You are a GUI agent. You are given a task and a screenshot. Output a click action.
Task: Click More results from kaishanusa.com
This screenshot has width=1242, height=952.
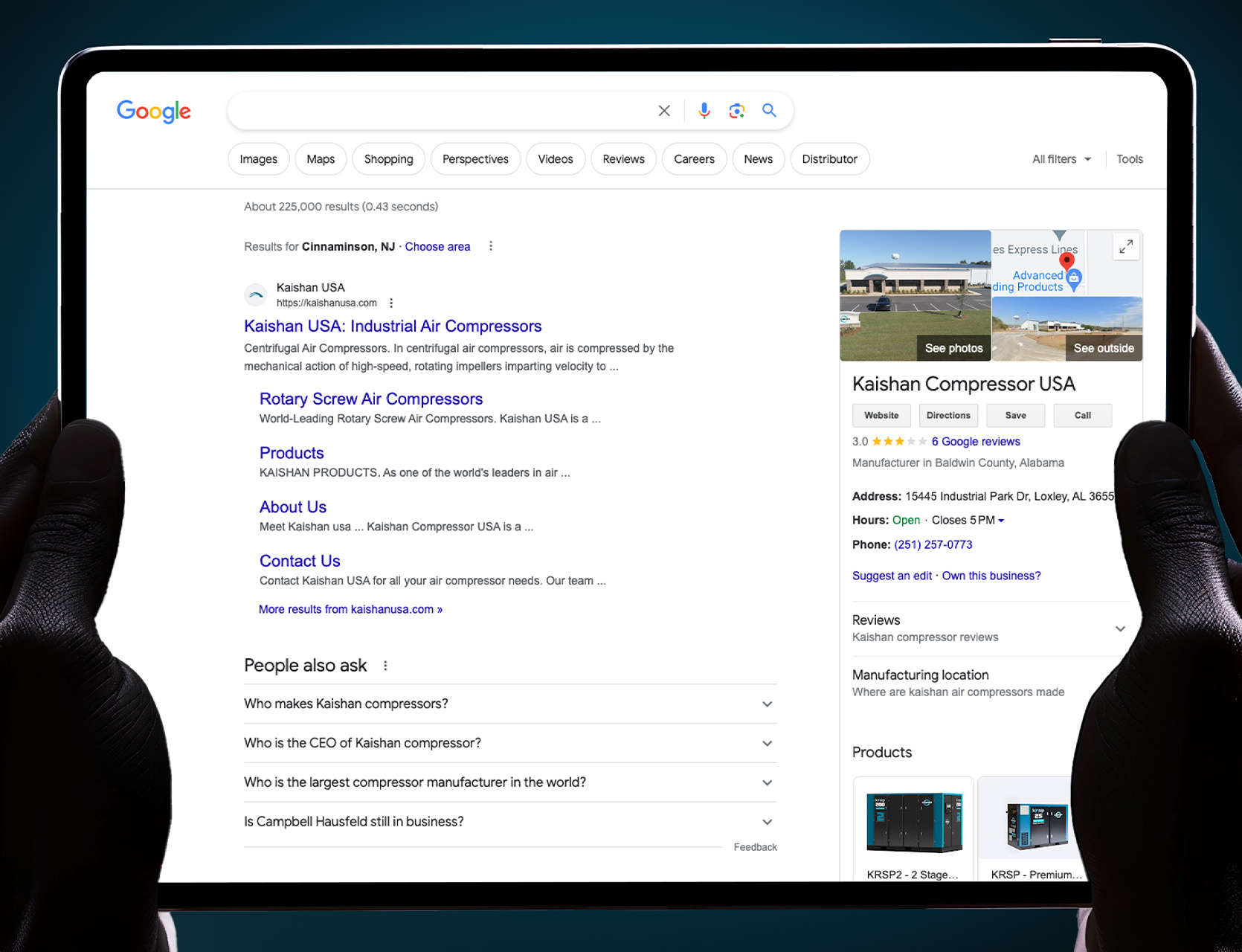(x=350, y=609)
